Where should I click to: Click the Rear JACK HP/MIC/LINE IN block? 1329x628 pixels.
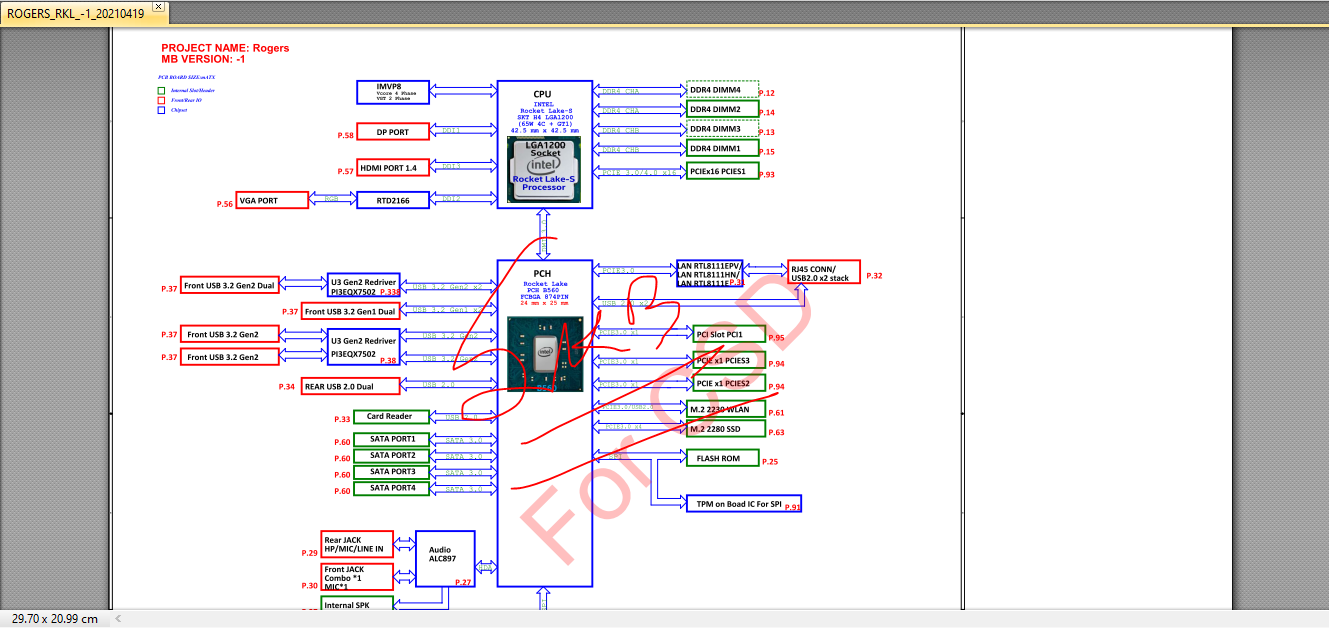(x=357, y=545)
